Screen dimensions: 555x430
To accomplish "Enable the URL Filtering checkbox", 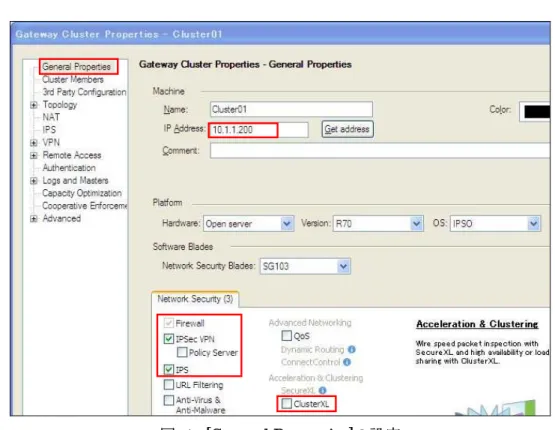I will [169, 385].
